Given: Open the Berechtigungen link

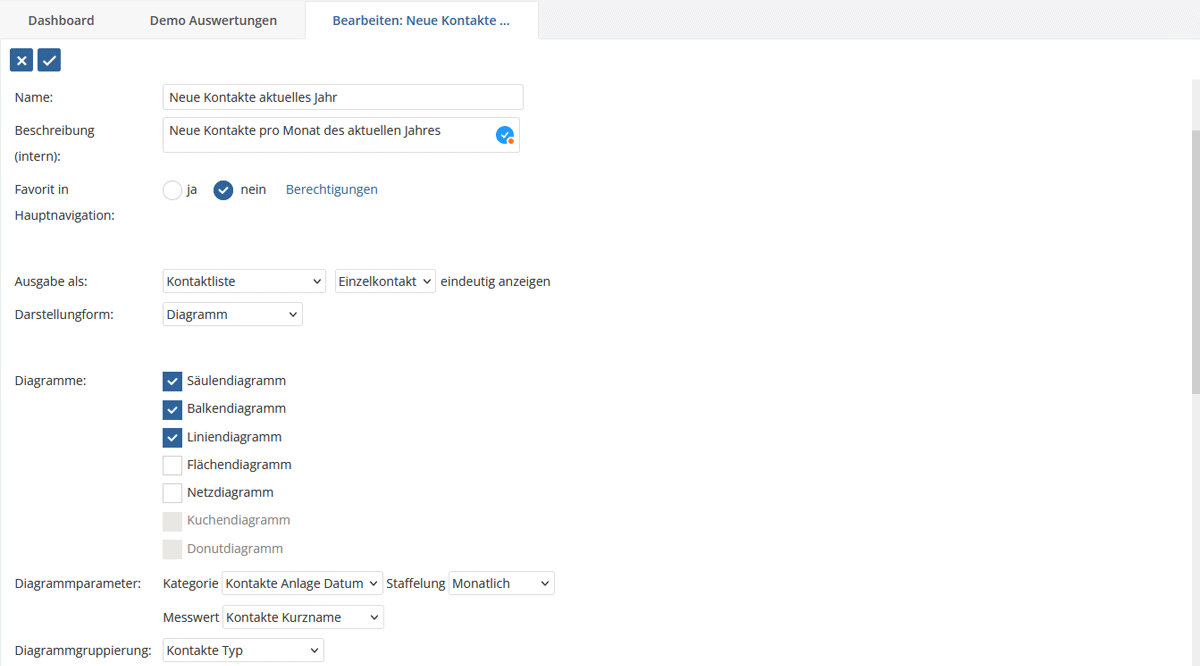Looking at the screenshot, I should 332,190.
